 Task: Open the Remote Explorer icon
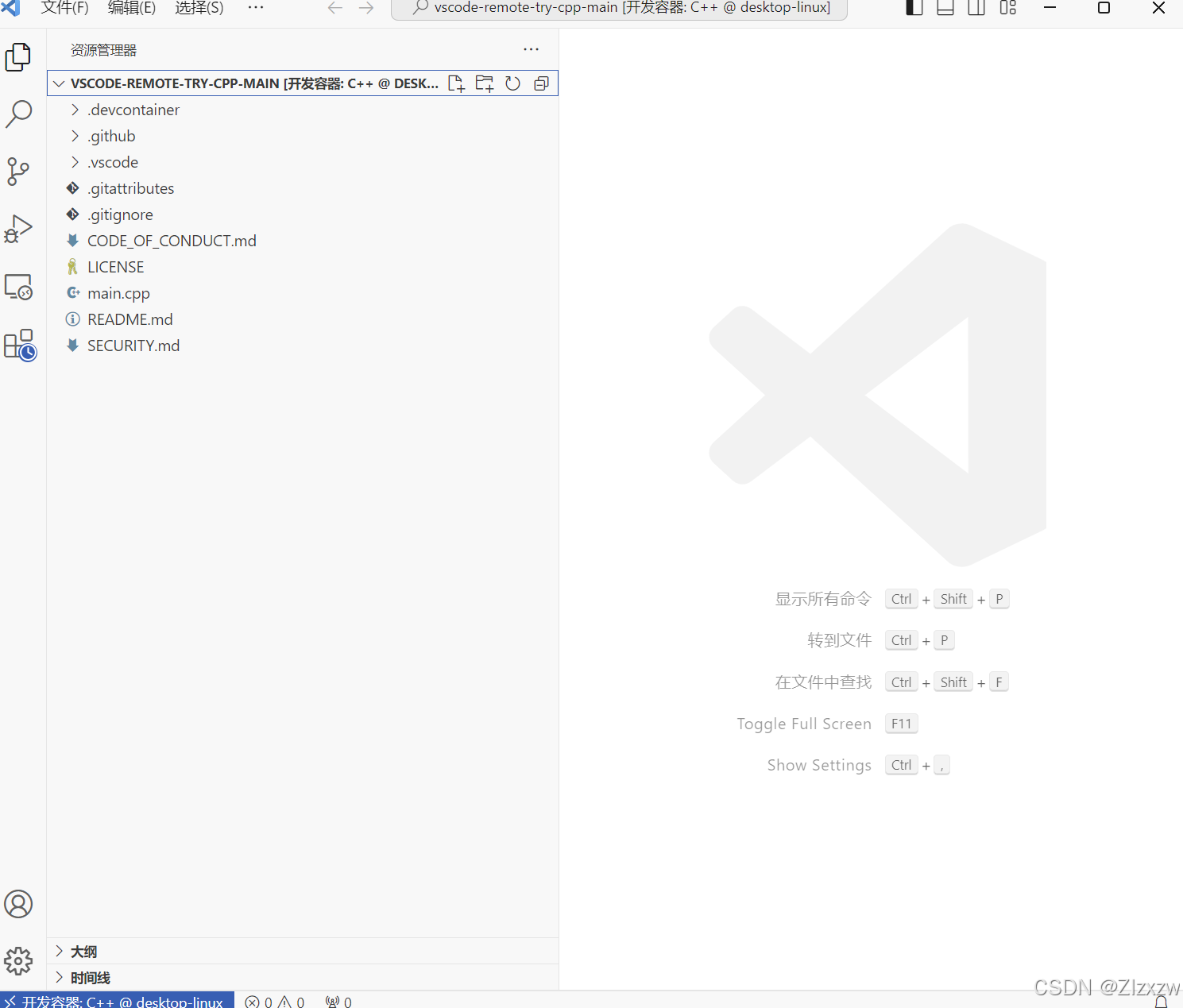pyautogui.click(x=19, y=287)
